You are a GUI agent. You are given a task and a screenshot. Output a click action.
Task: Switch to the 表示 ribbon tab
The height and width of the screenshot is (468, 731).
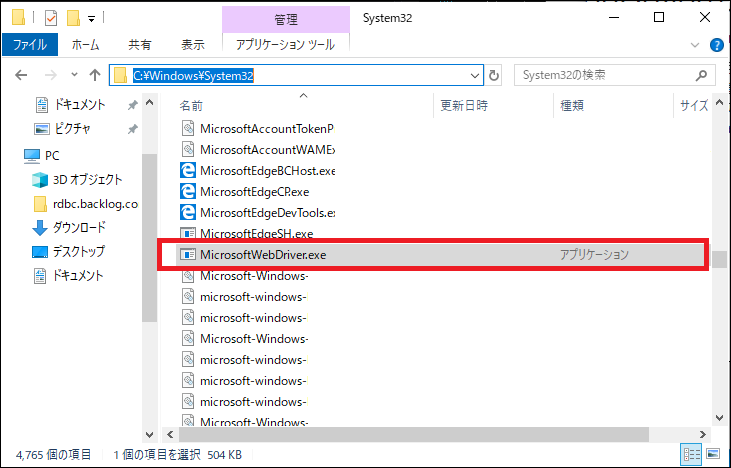click(193, 45)
